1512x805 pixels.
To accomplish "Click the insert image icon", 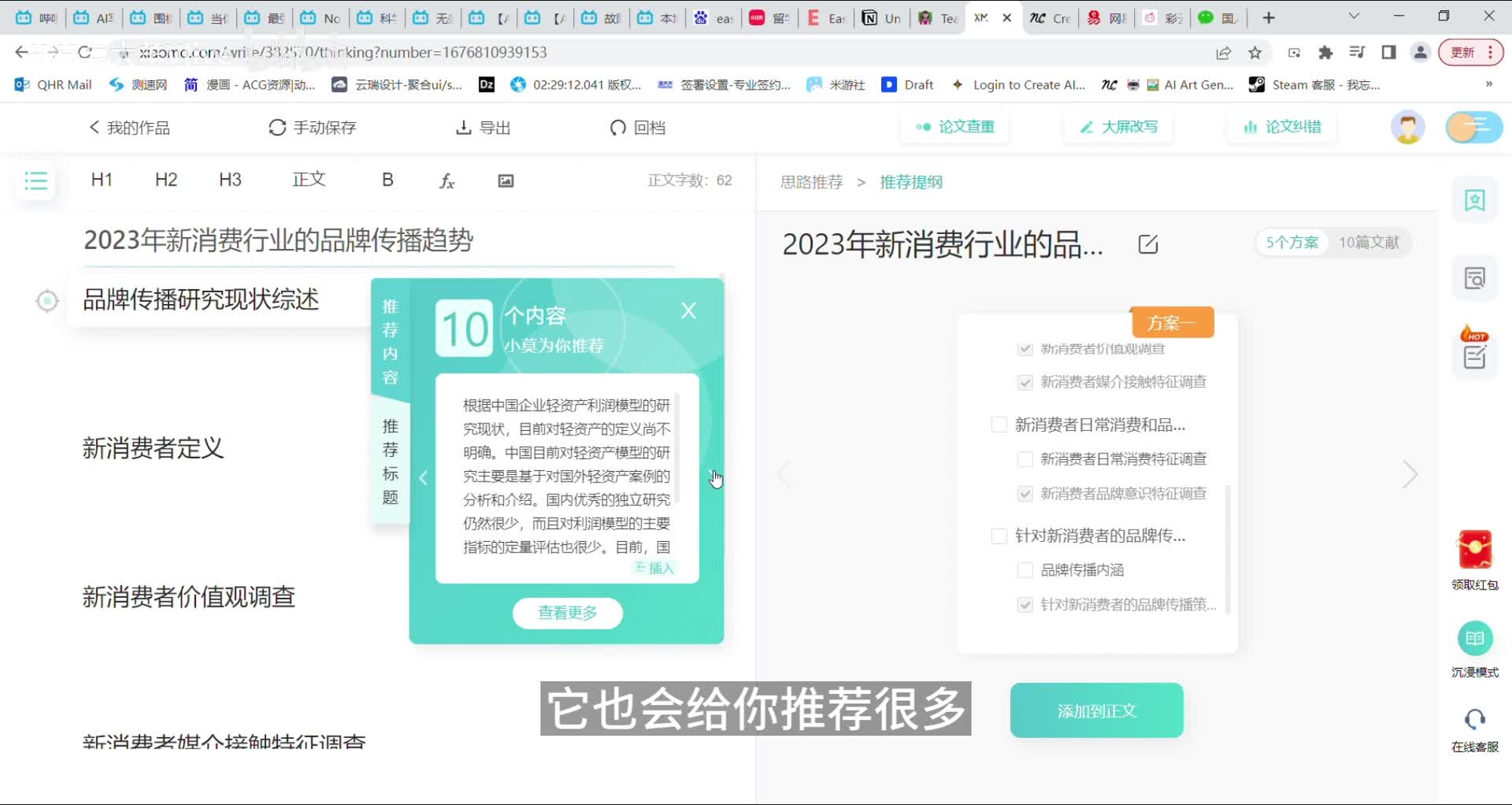I will tap(506, 181).
